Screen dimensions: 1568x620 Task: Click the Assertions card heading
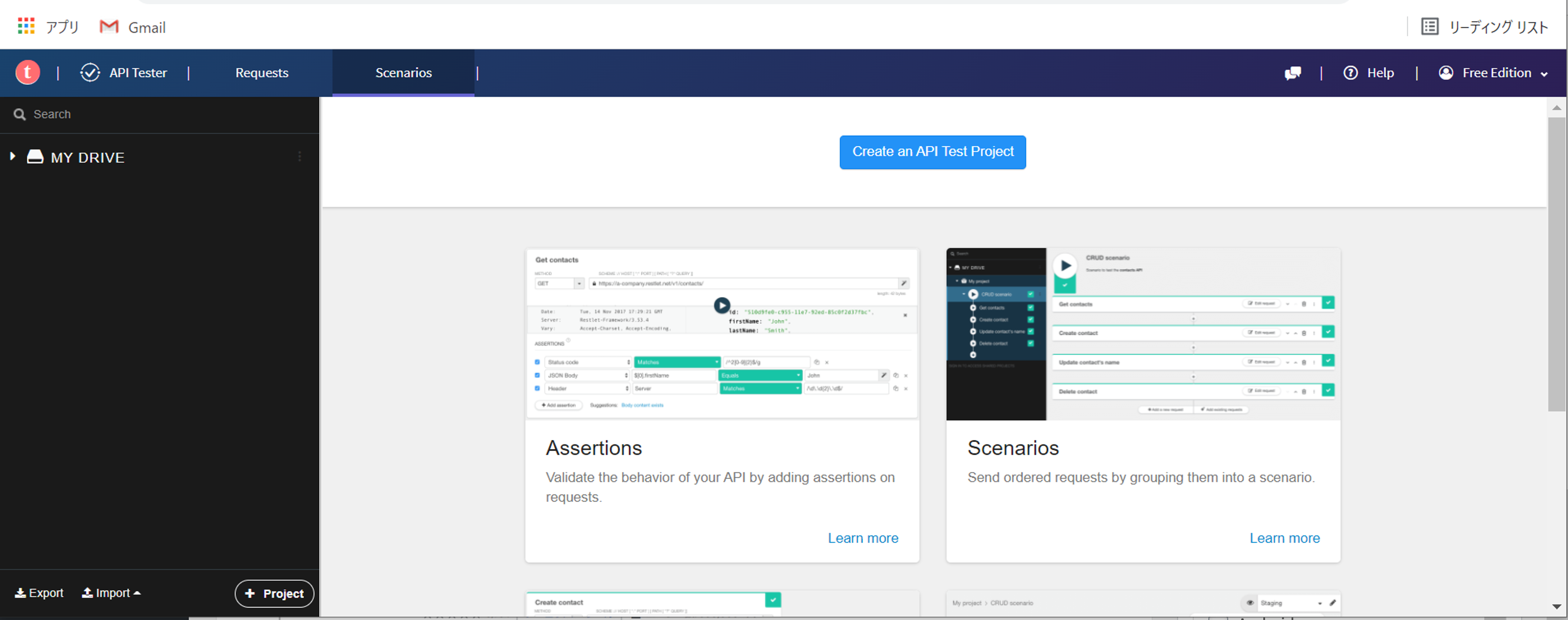tap(593, 448)
